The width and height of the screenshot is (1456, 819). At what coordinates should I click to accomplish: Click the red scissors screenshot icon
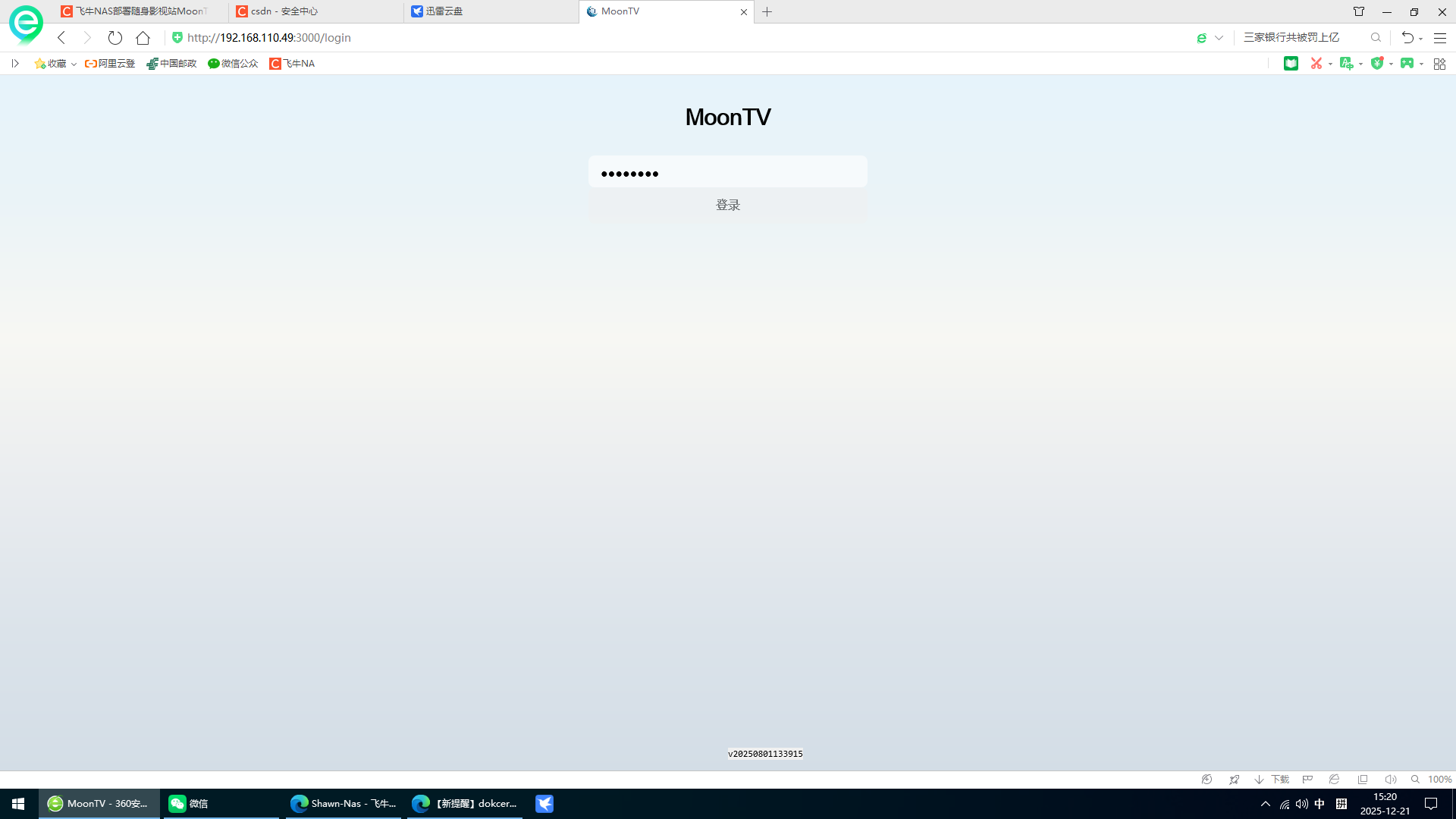coord(1316,64)
